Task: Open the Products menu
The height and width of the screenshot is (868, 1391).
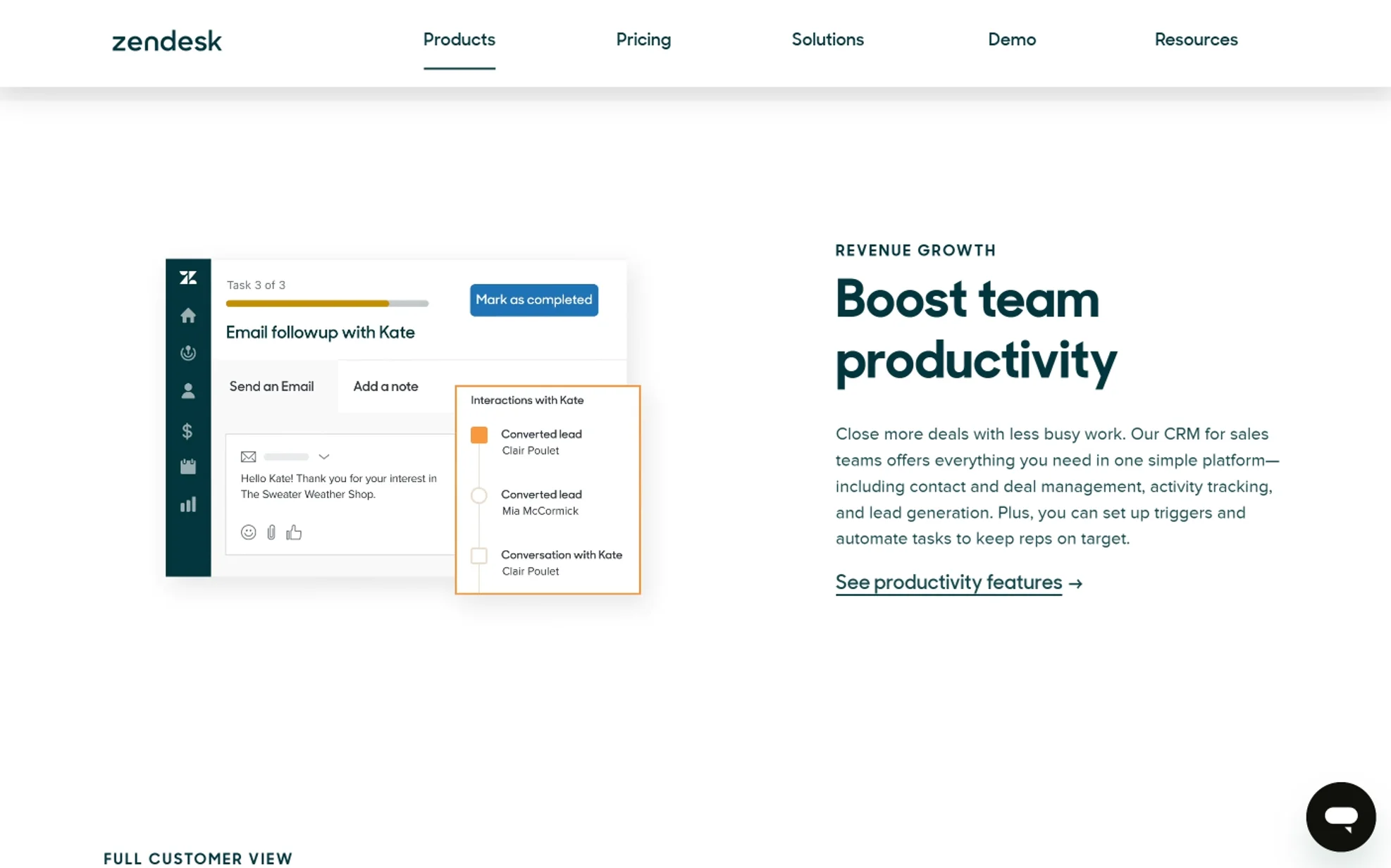Action: 459,39
